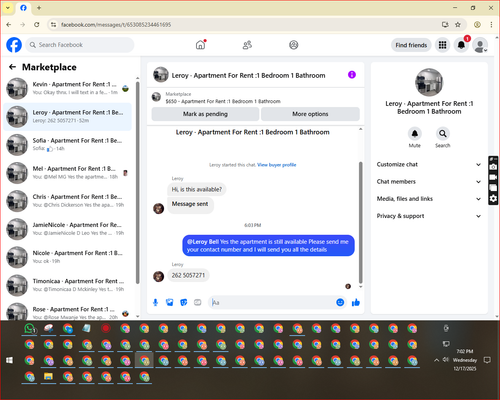Search in conversation magnifier icon

(443, 134)
